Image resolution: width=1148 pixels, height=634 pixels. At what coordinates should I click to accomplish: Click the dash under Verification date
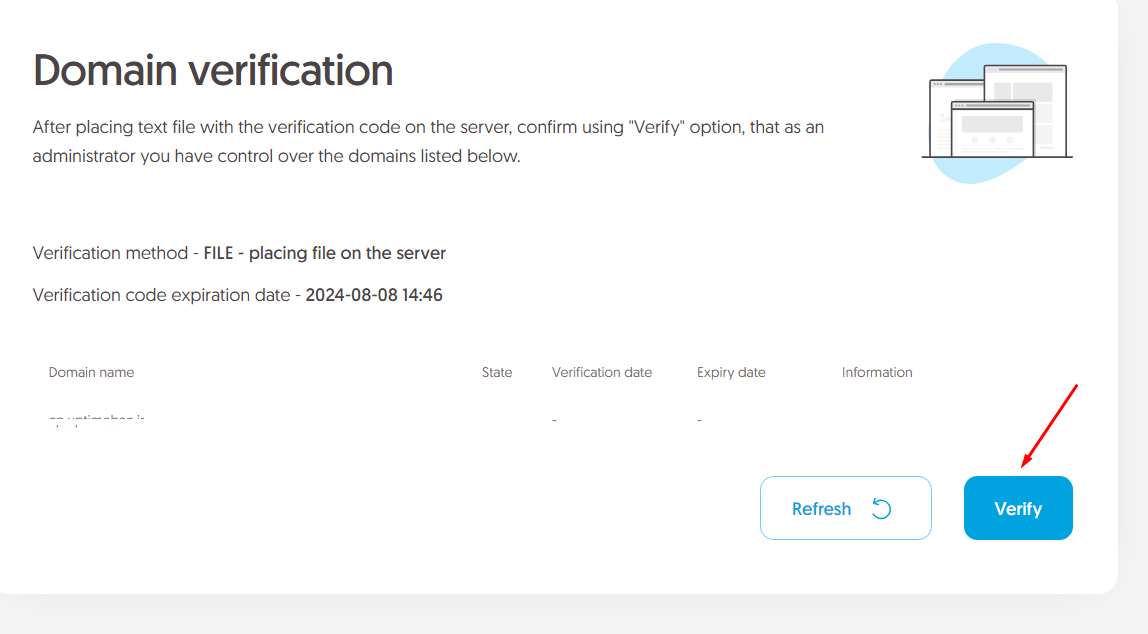pos(554,420)
